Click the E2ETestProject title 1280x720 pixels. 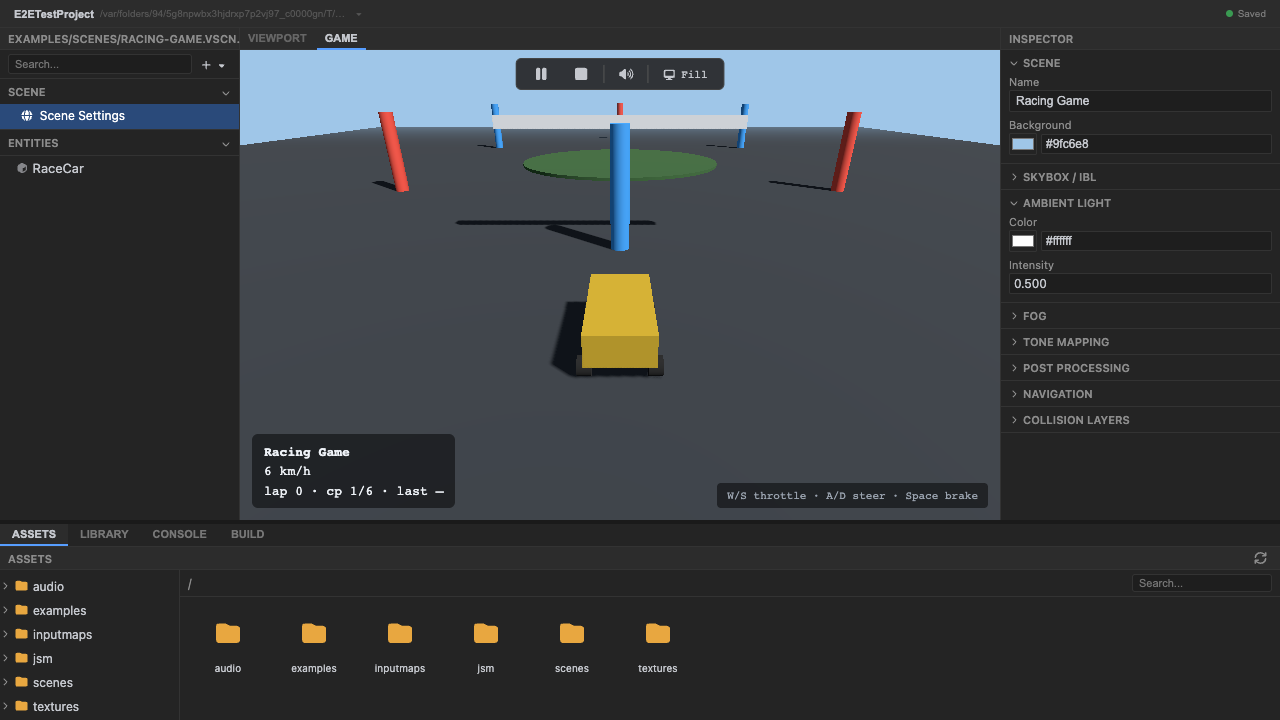click(x=54, y=14)
